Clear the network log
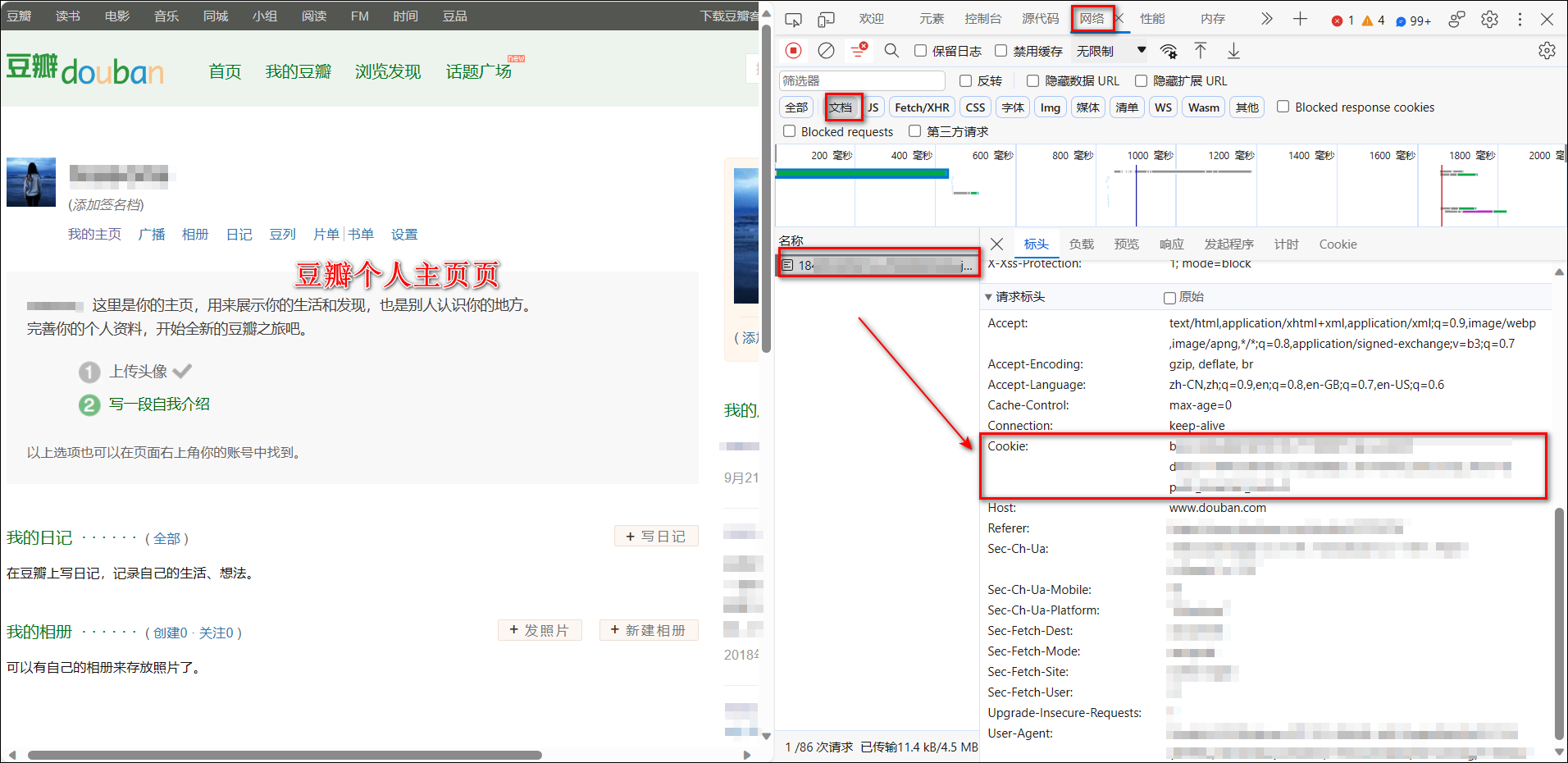Viewport: 1568px width, 763px height. pos(826,51)
